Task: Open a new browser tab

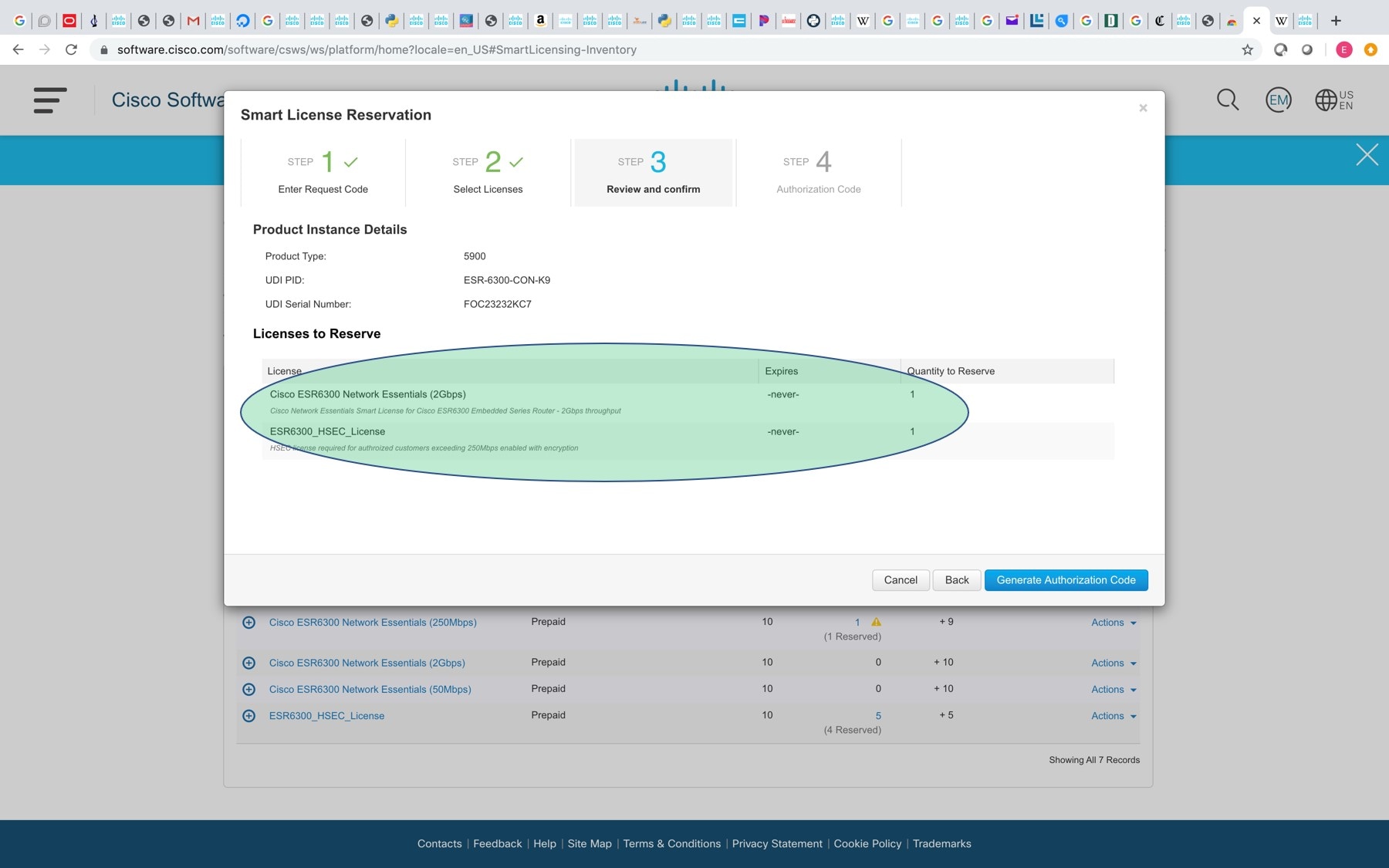Action: click(1336, 21)
